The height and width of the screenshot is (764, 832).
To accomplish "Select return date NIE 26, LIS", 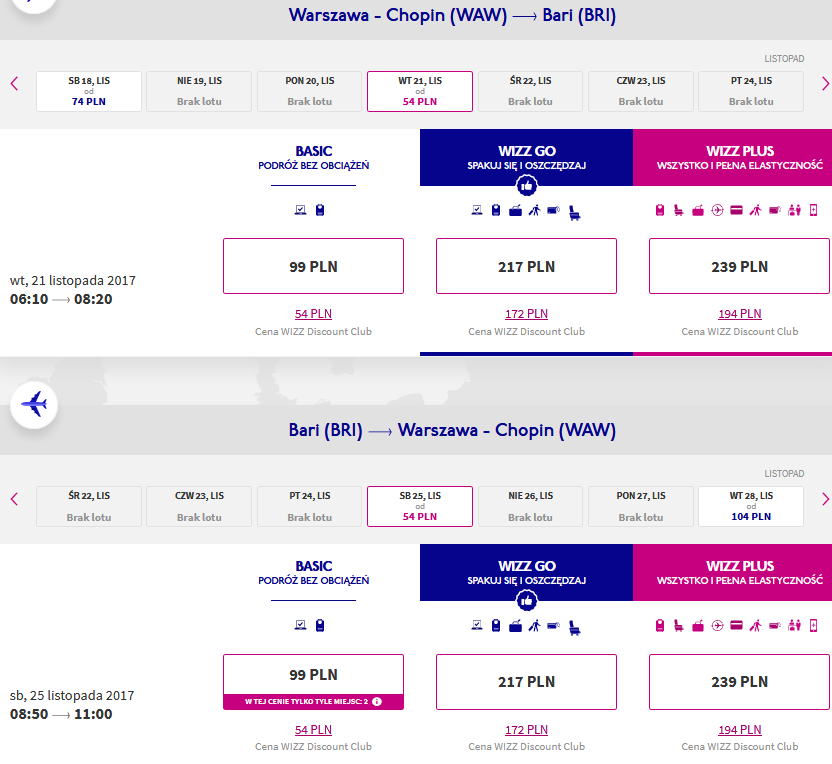I will coord(530,506).
